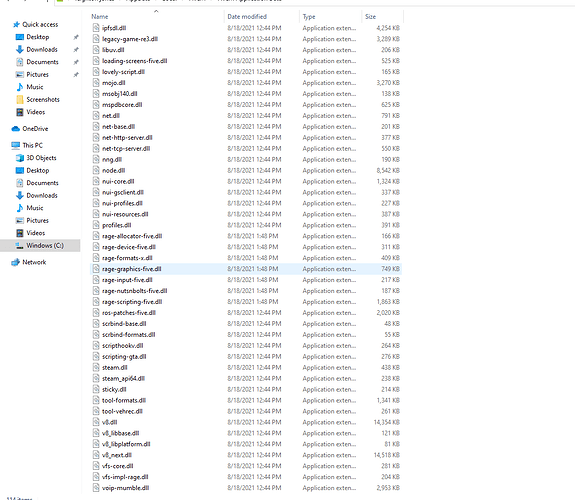Open 3D Objects under This PC

pos(41,158)
